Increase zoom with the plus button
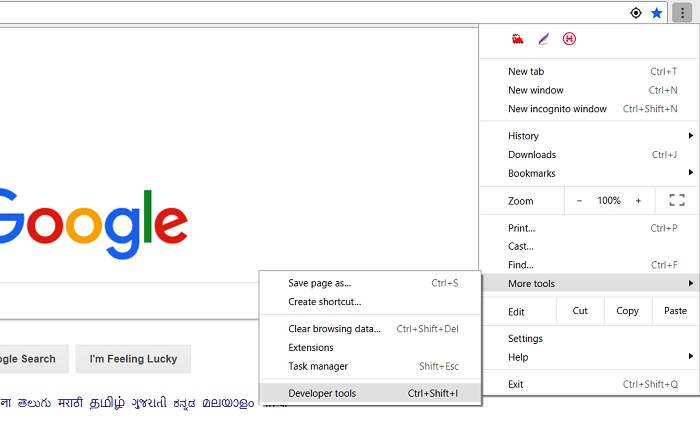The width and height of the screenshot is (700, 427). pyautogui.click(x=638, y=201)
